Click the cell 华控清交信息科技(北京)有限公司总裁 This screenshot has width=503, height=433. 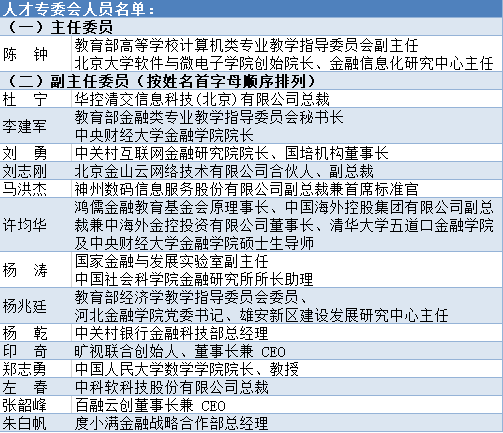(287, 99)
